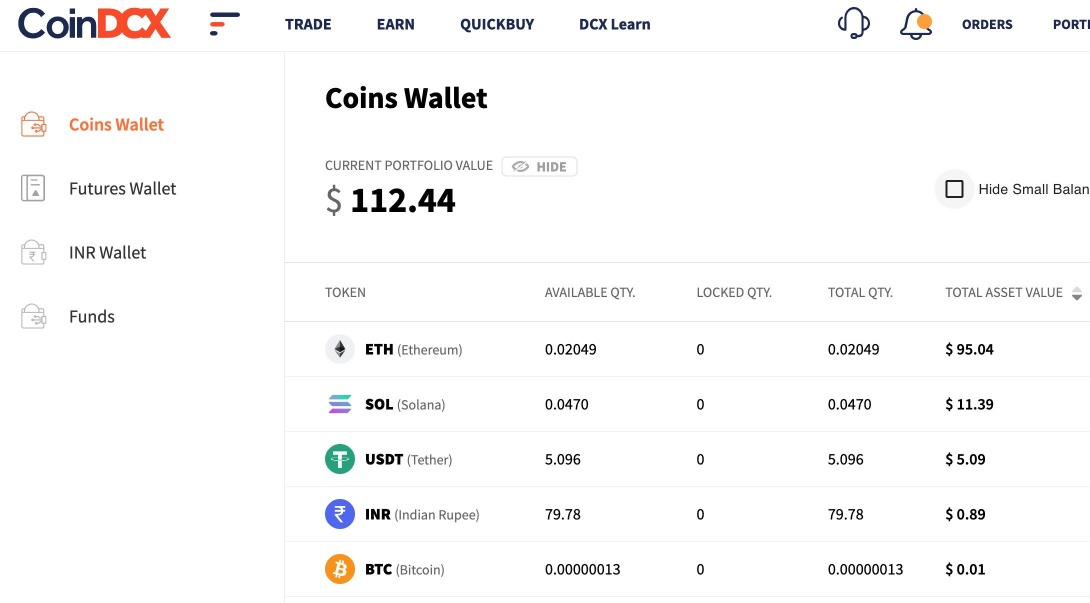The height and width of the screenshot is (603, 1090).
Task: Click the Indian Rupee icon
Action: [340, 514]
